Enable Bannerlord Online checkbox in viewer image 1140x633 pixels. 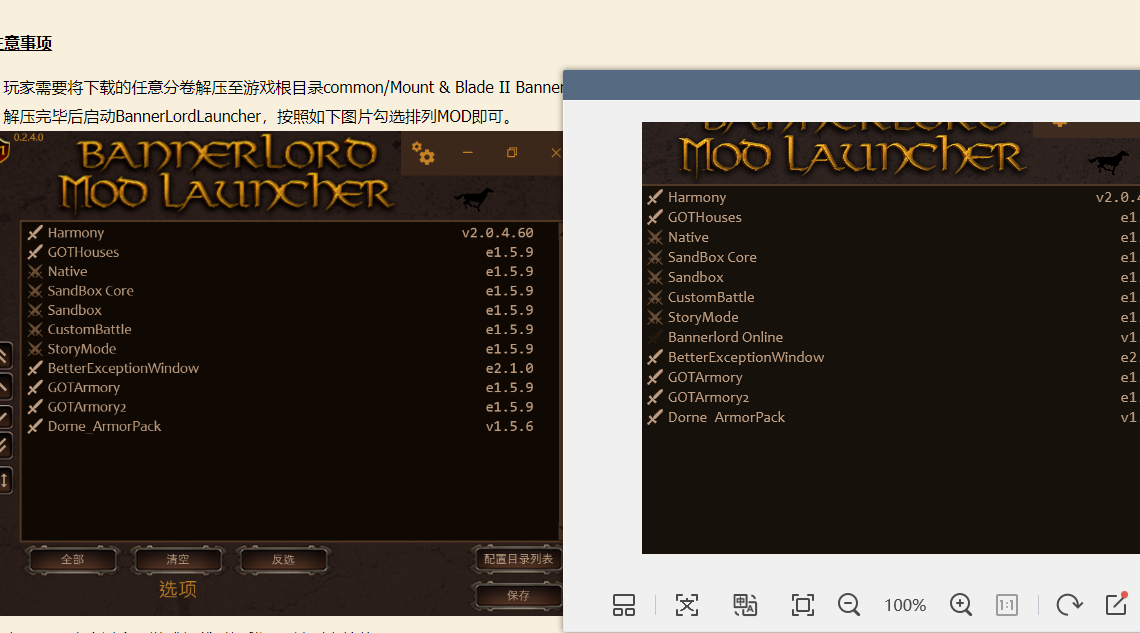(655, 337)
